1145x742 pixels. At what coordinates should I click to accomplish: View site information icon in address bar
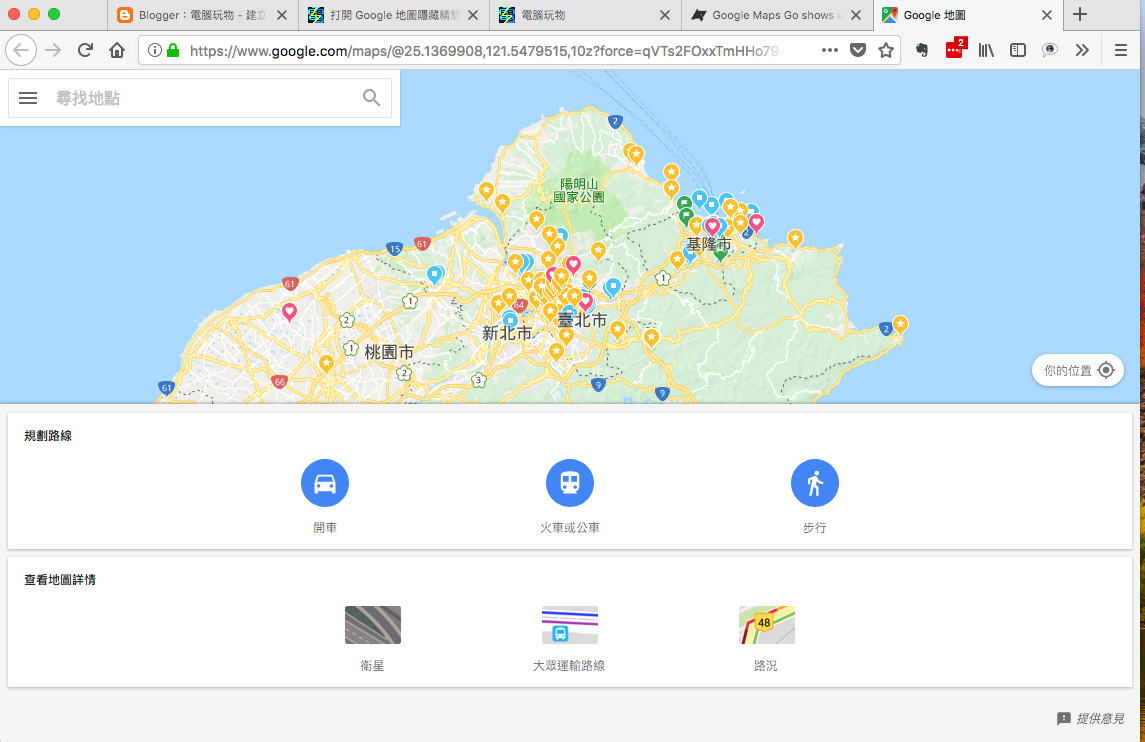[x=155, y=50]
